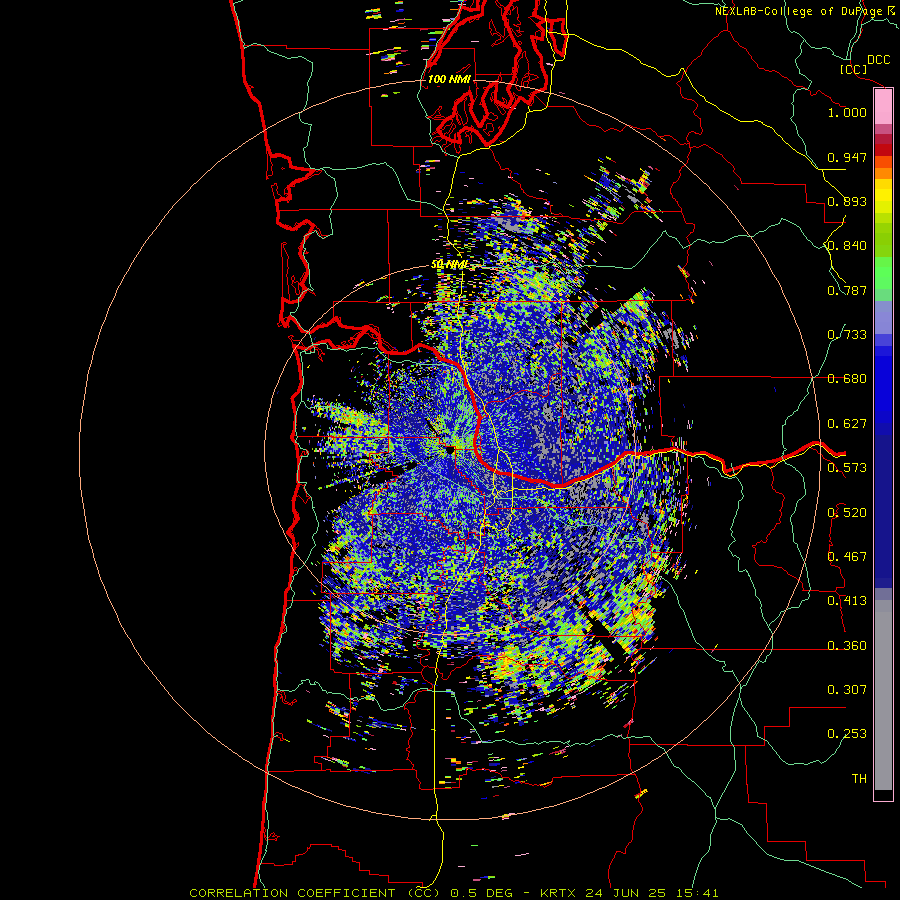Click the 50 NMI range ring label
900x900 pixels.
(x=449, y=265)
